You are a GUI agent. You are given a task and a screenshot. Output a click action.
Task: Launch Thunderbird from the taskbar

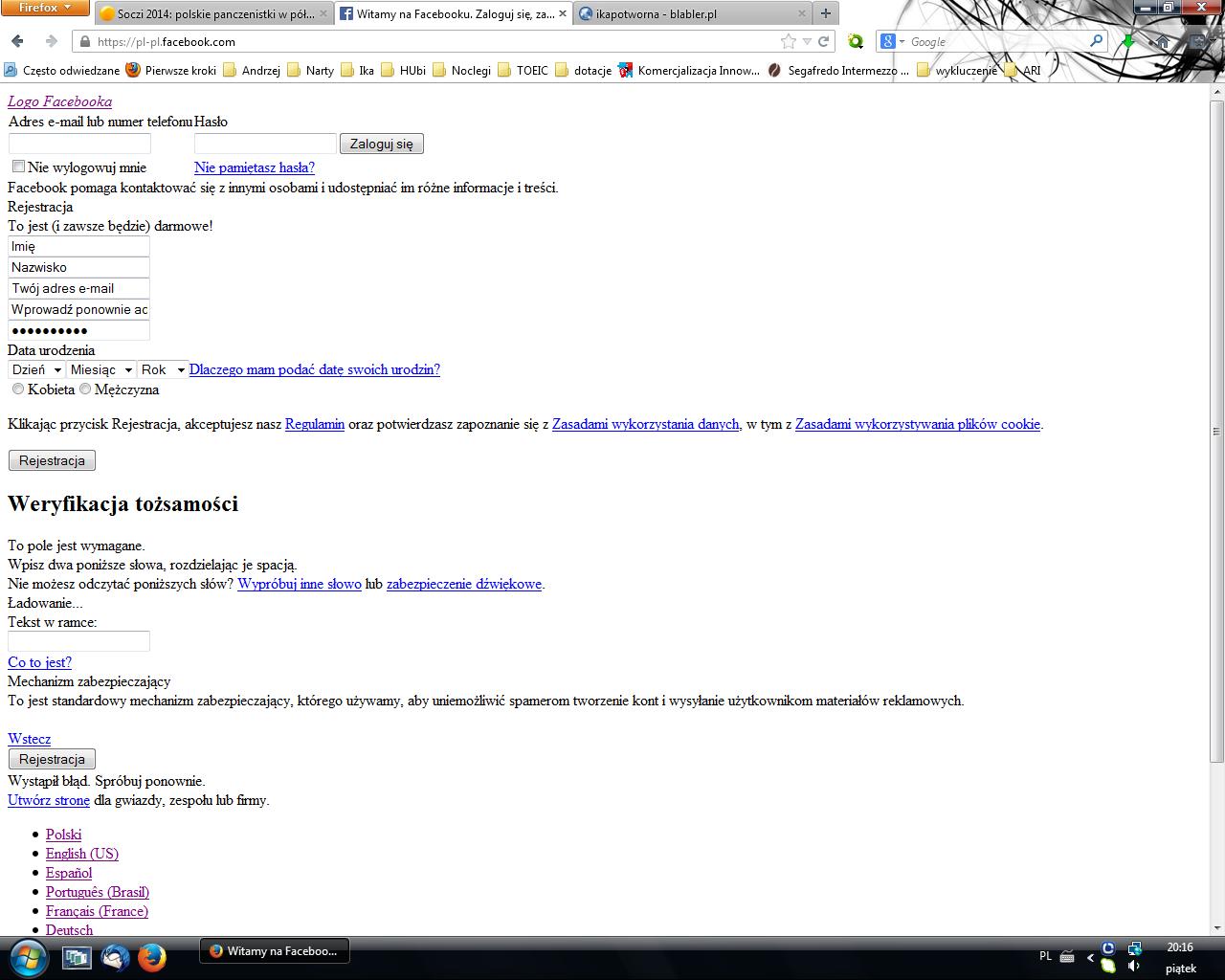coord(115,957)
